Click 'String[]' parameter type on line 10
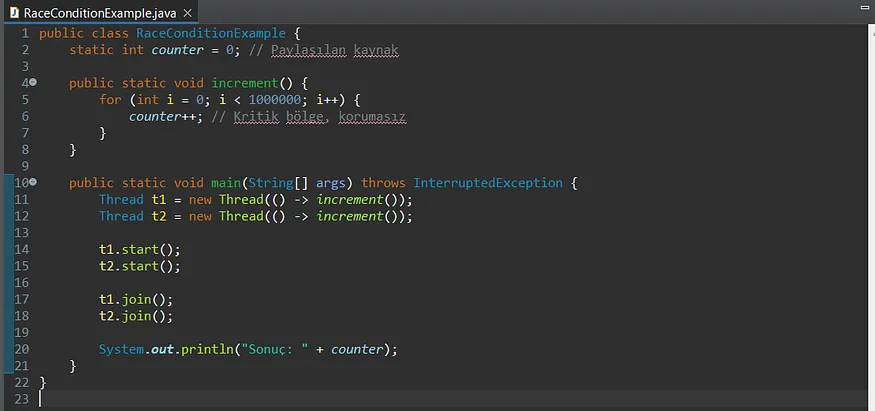 click(278, 183)
